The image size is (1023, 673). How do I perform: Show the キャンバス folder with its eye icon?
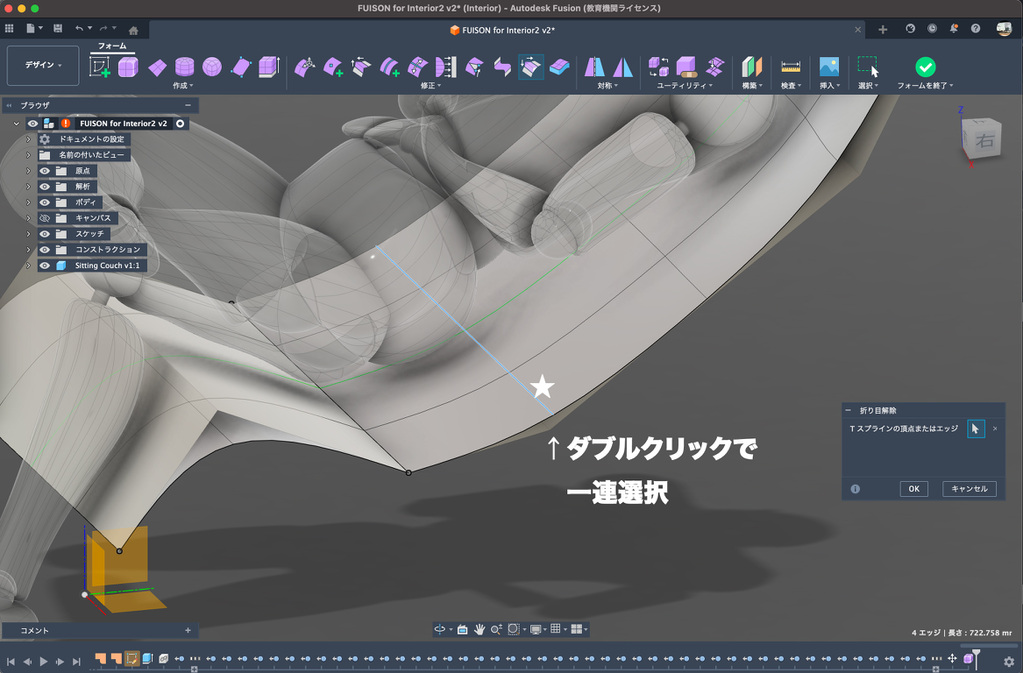[x=45, y=218]
